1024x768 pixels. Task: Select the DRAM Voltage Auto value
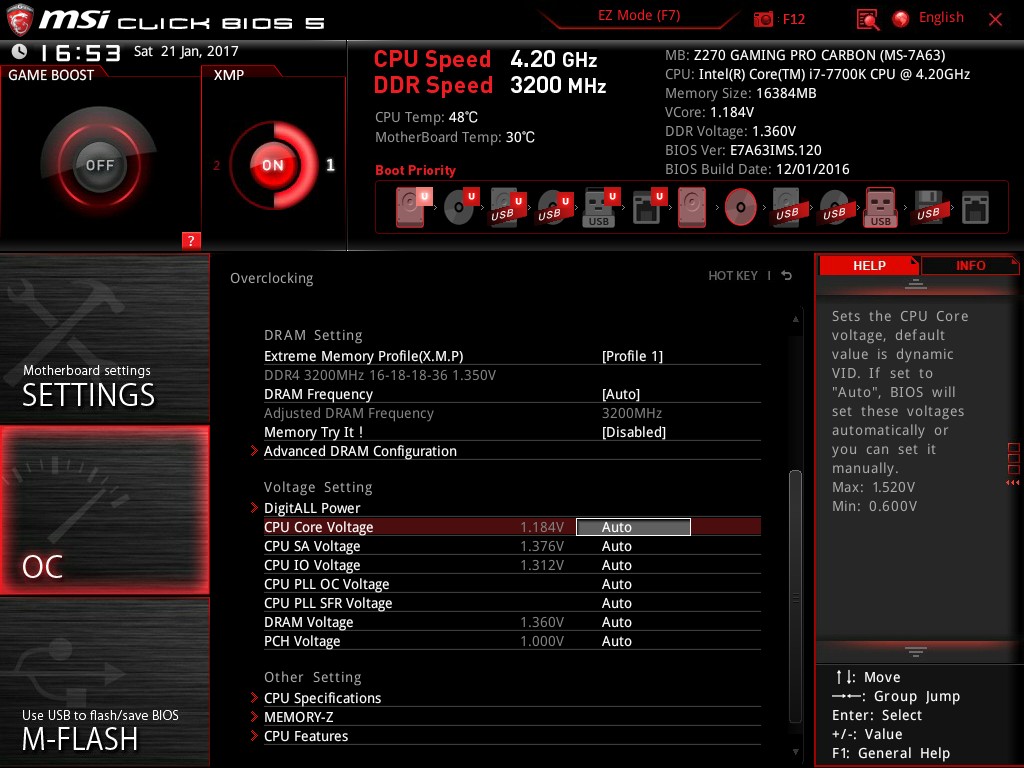pos(616,622)
